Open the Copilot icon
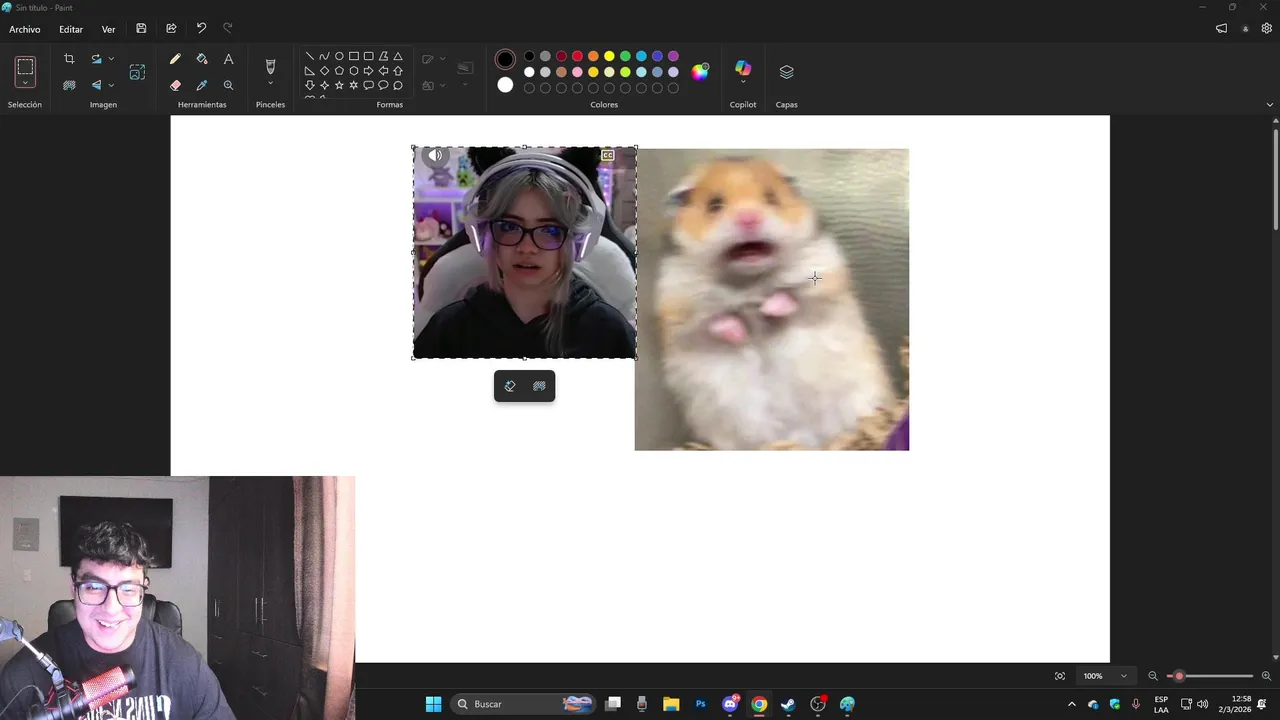 [743, 67]
